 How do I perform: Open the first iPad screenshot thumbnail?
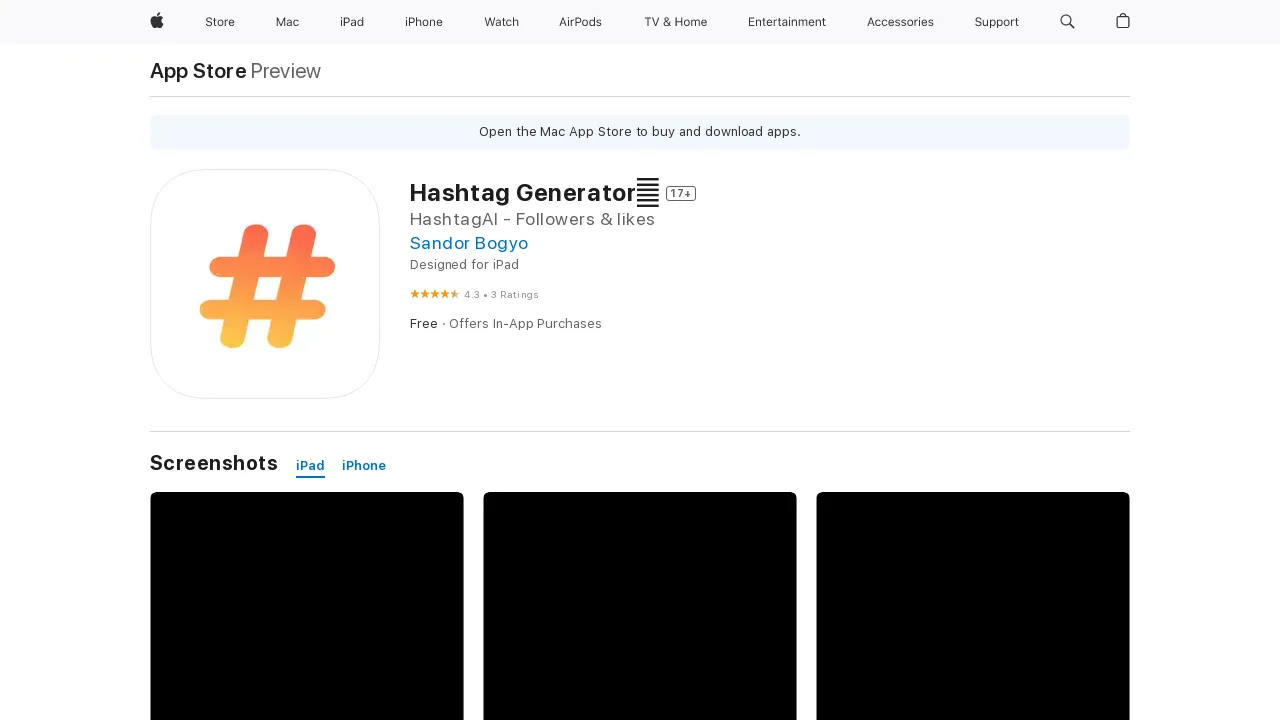pos(307,606)
